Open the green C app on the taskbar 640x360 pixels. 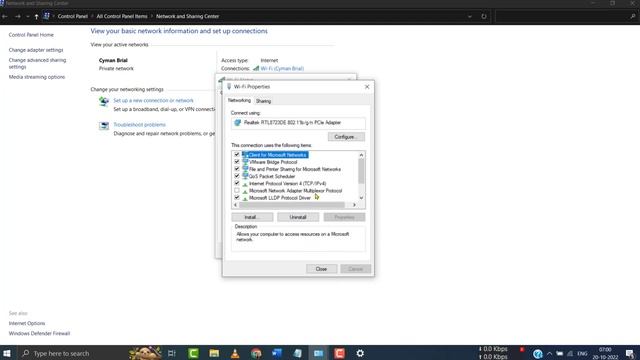pos(193,353)
